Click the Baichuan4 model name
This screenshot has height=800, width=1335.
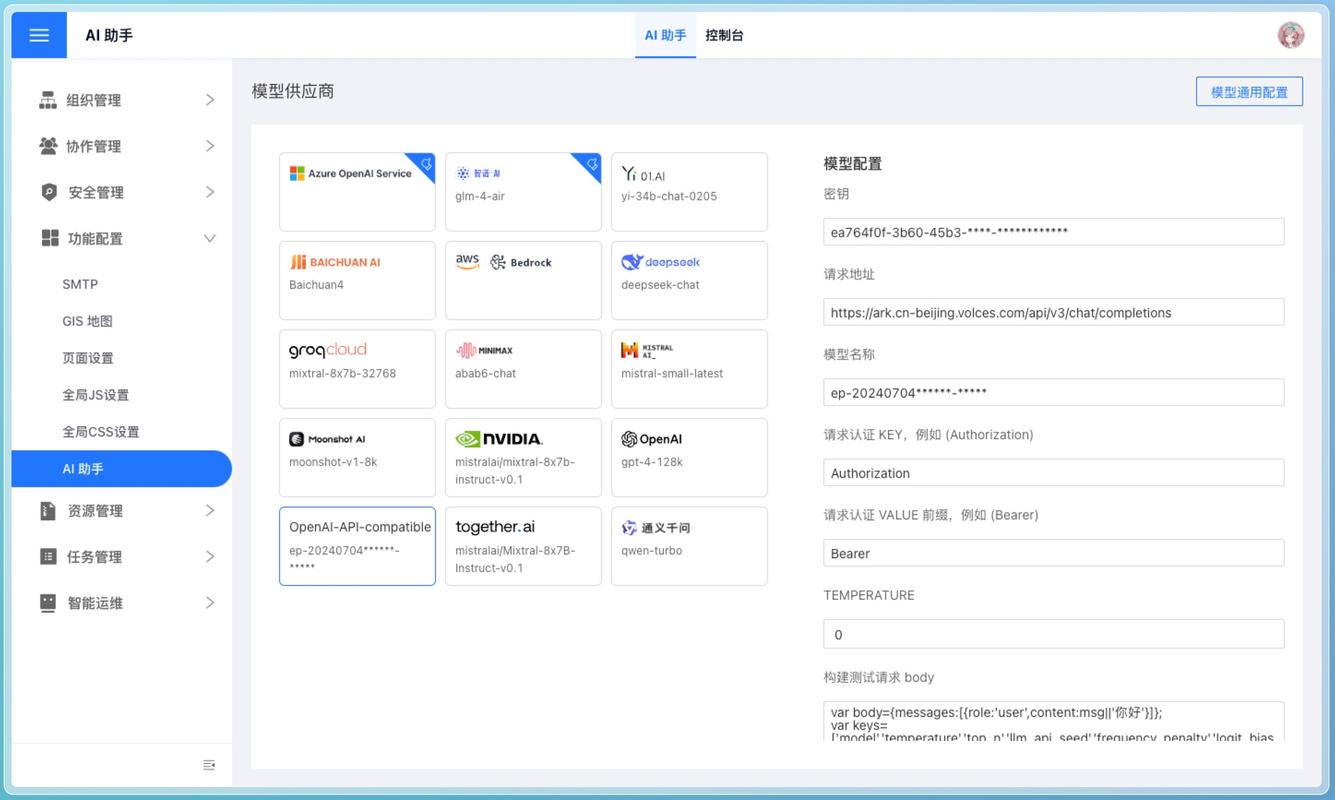316,285
